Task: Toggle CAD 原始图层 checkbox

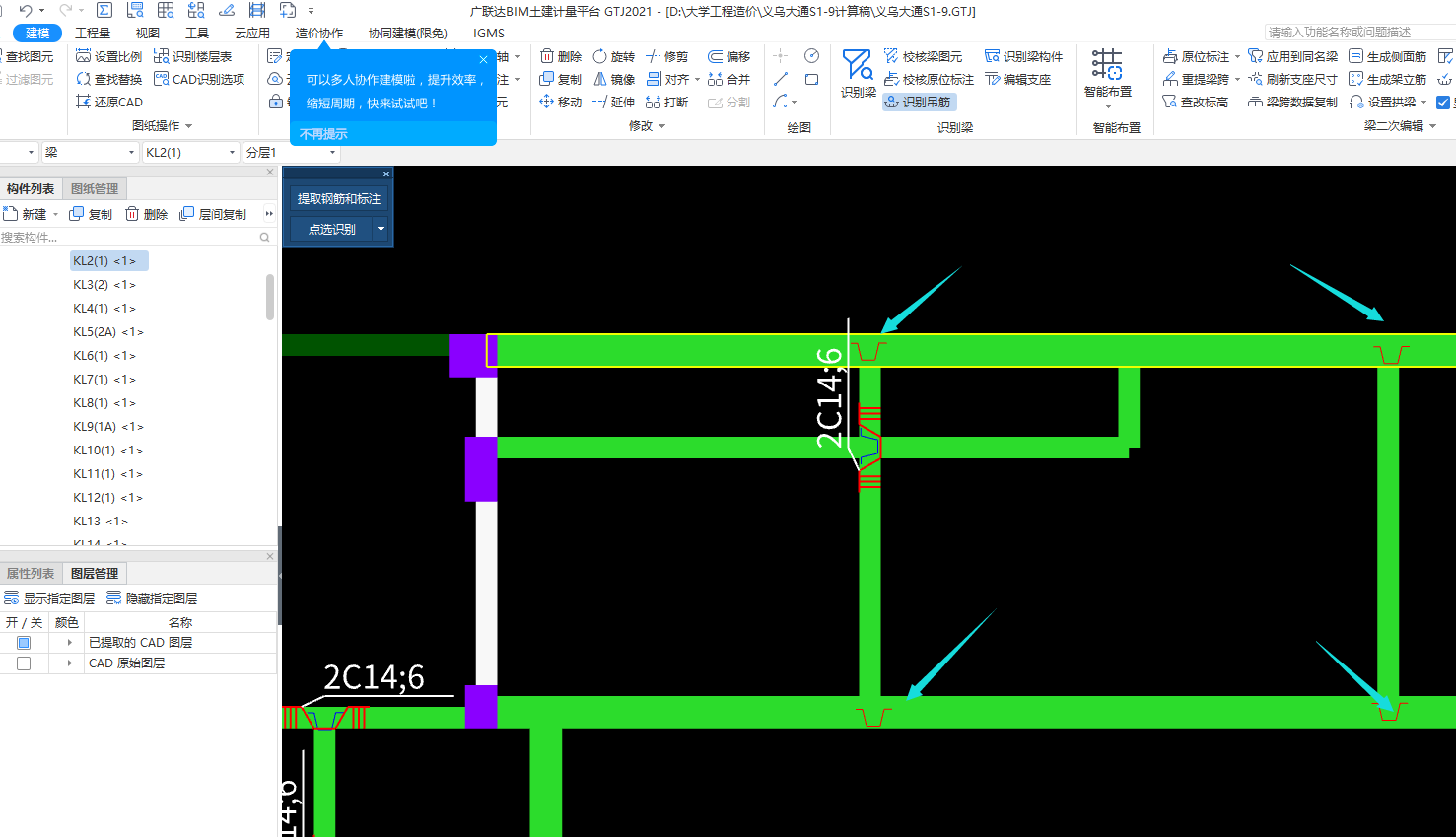Action: [24, 663]
